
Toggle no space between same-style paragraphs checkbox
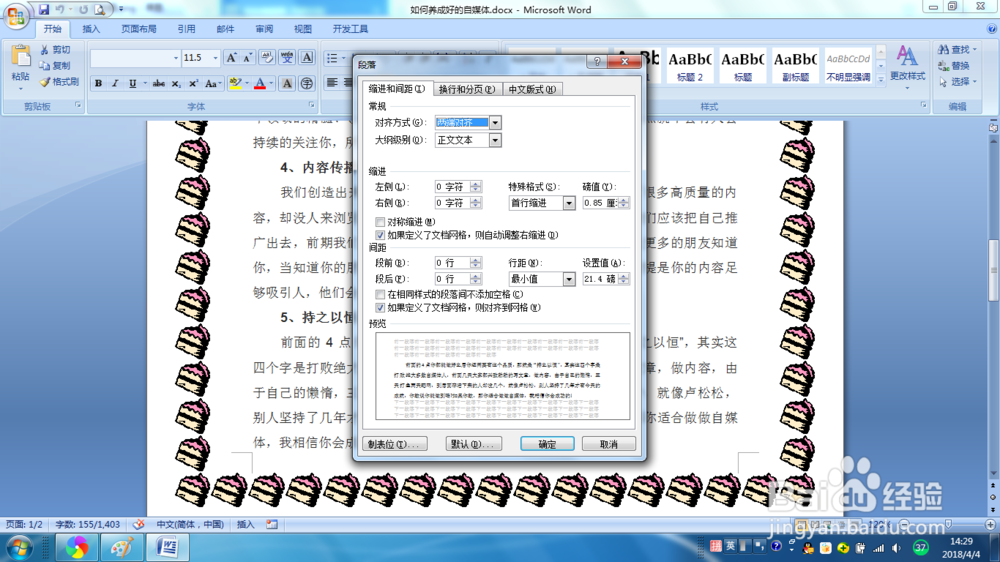[380, 294]
